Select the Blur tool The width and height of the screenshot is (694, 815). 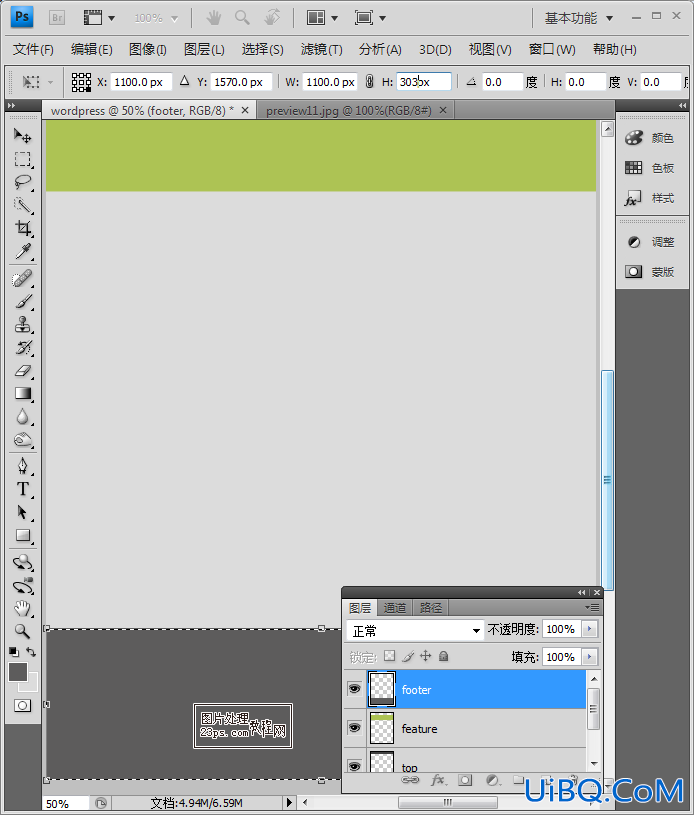tap(22, 417)
